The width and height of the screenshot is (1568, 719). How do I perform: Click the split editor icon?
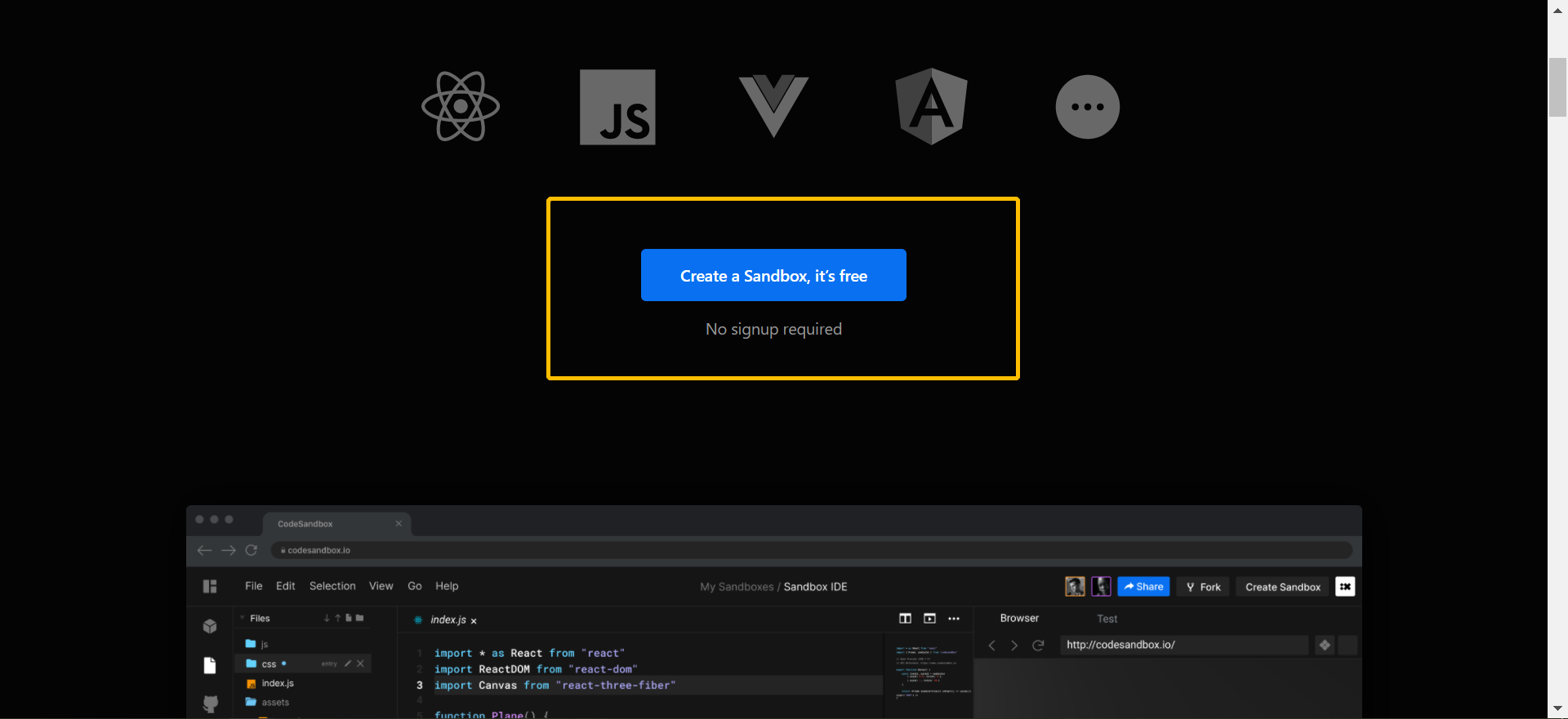(905, 619)
